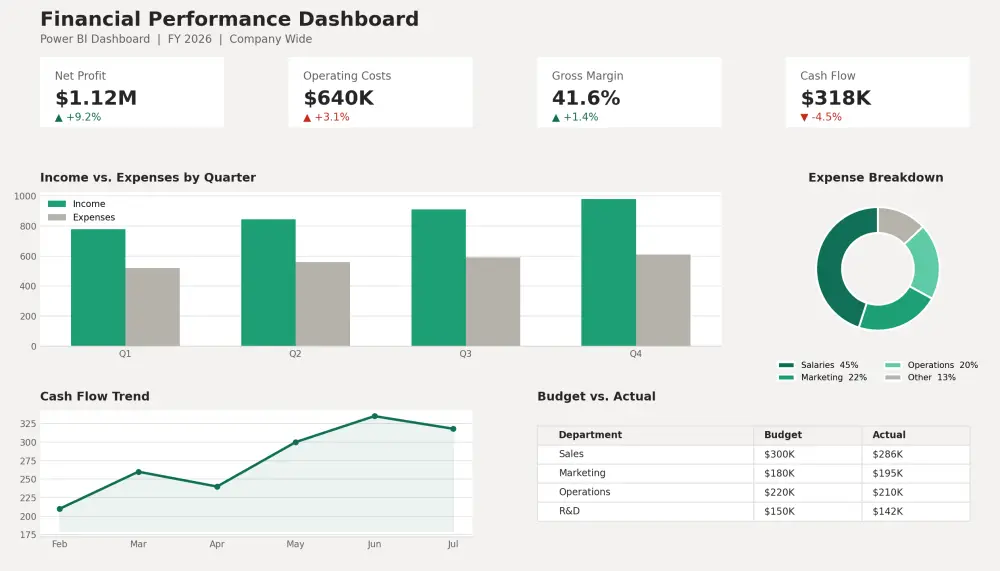Select the Expenses legend color swatch
Image resolution: width=1000 pixels, height=571 pixels.
point(57,218)
